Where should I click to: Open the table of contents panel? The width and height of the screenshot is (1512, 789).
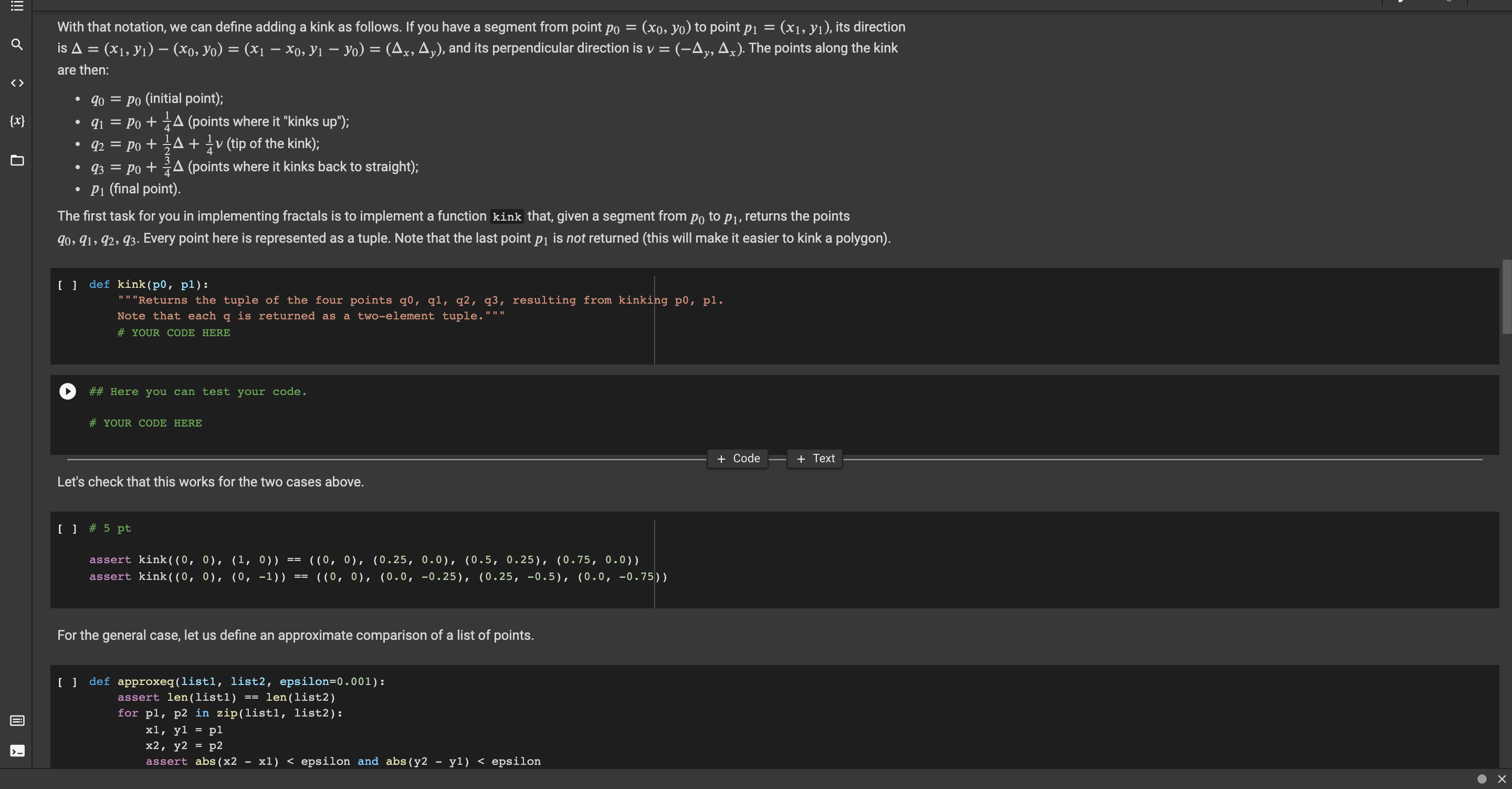(x=16, y=6)
